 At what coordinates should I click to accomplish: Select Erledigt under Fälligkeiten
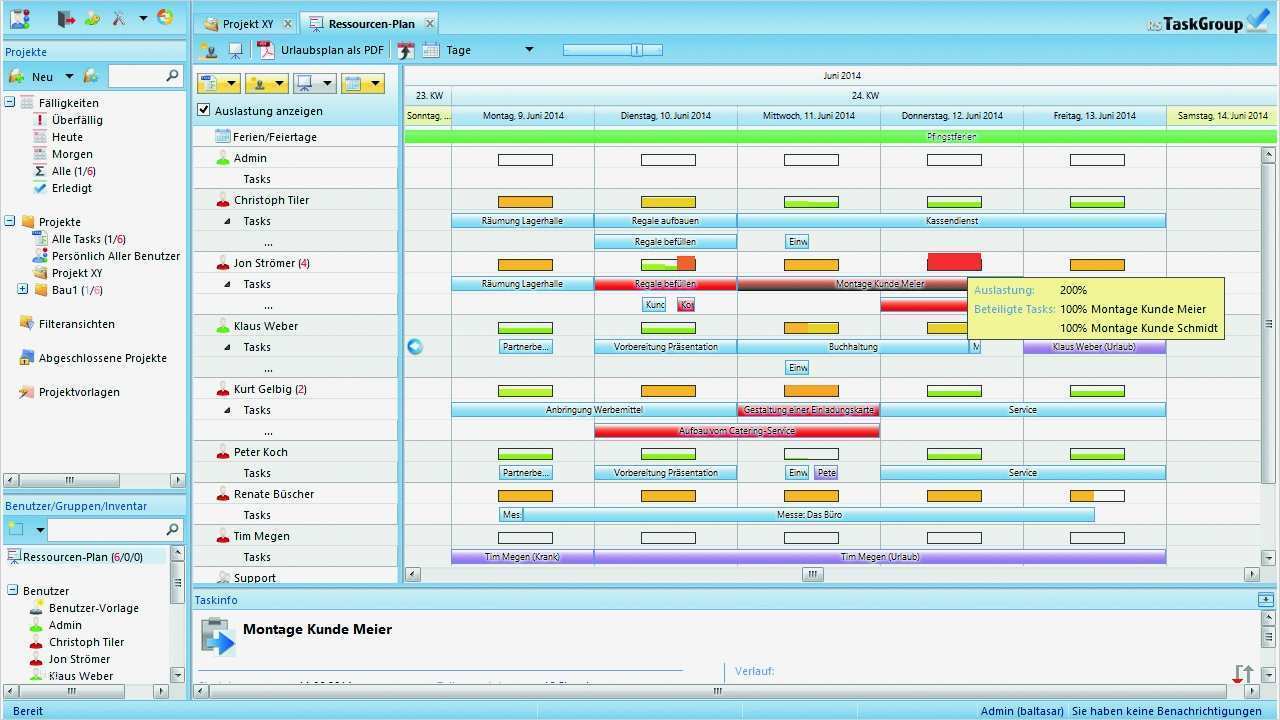[x=72, y=188]
